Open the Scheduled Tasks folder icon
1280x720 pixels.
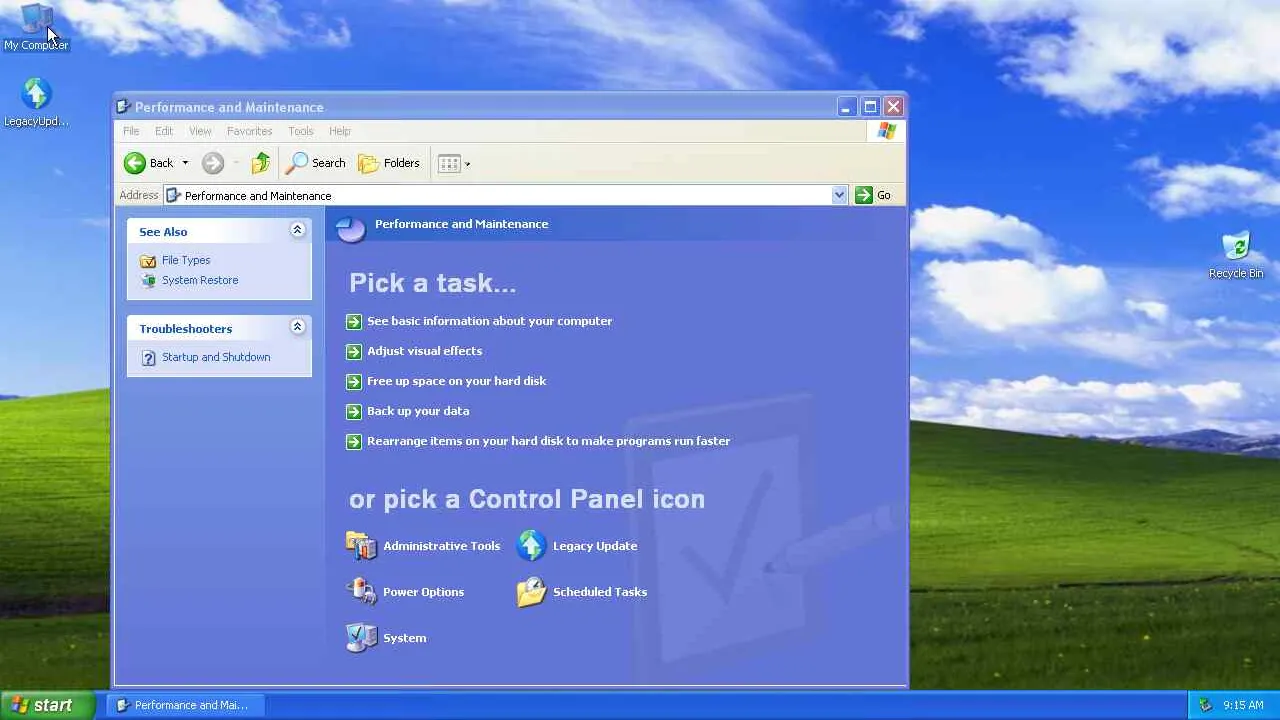click(531, 592)
